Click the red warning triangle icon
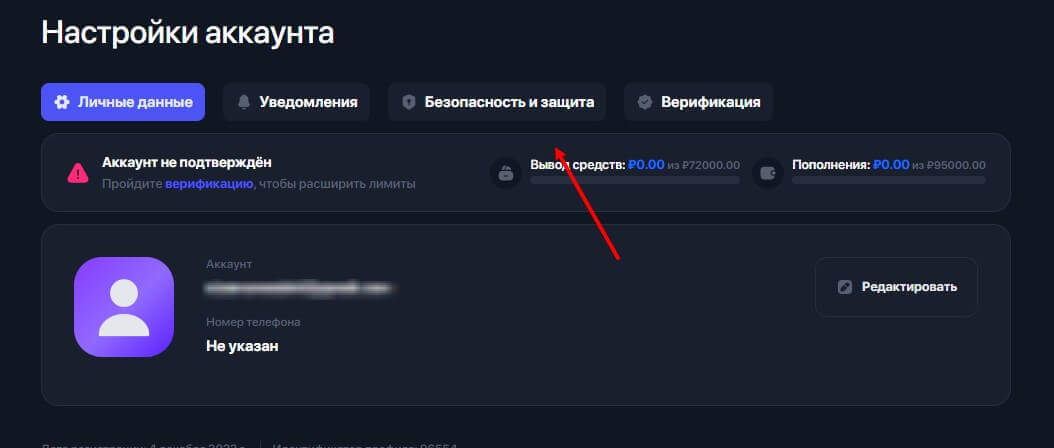Viewport: 1054px width, 448px height. point(78,173)
